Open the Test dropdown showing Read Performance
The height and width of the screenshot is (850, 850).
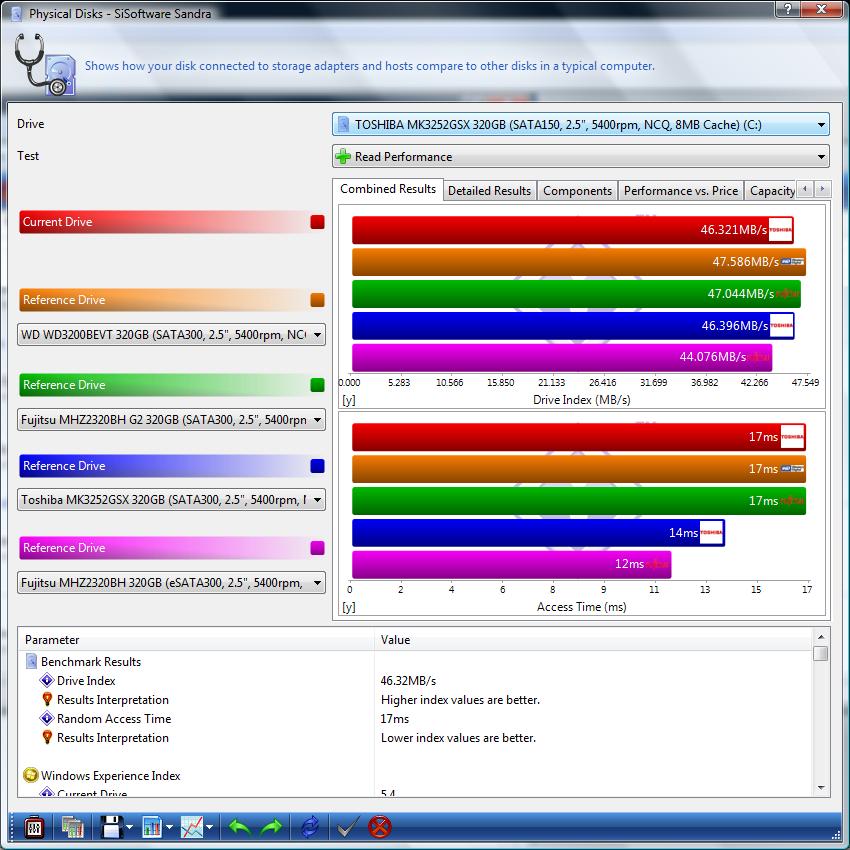581,157
